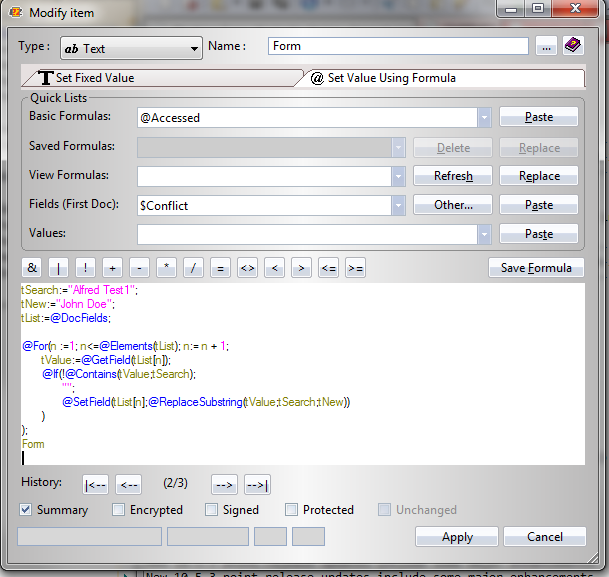The width and height of the screenshot is (609, 577).
Task: Jump to first history entry
Action: pyautogui.click(x=96, y=485)
